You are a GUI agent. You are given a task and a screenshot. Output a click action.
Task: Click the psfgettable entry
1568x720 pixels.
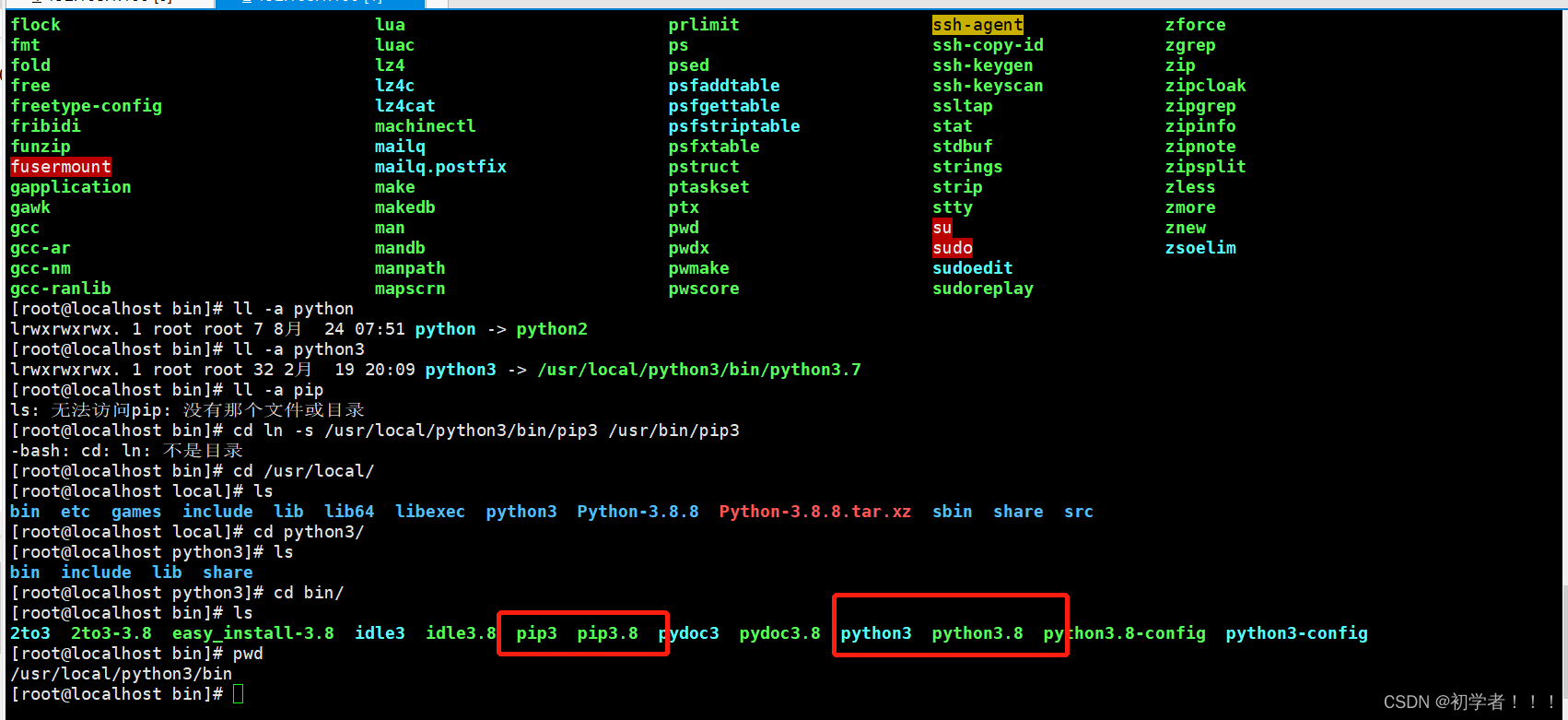[724, 106]
